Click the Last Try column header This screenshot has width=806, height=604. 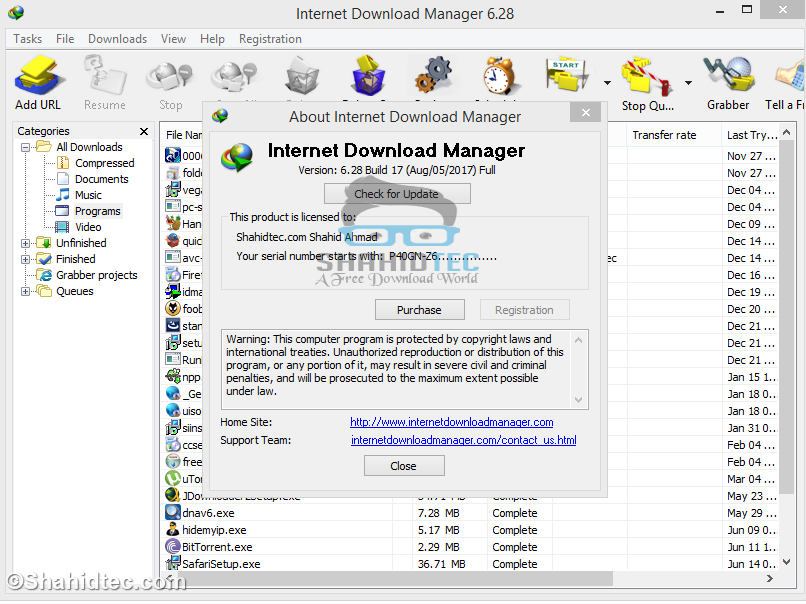pos(751,135)
